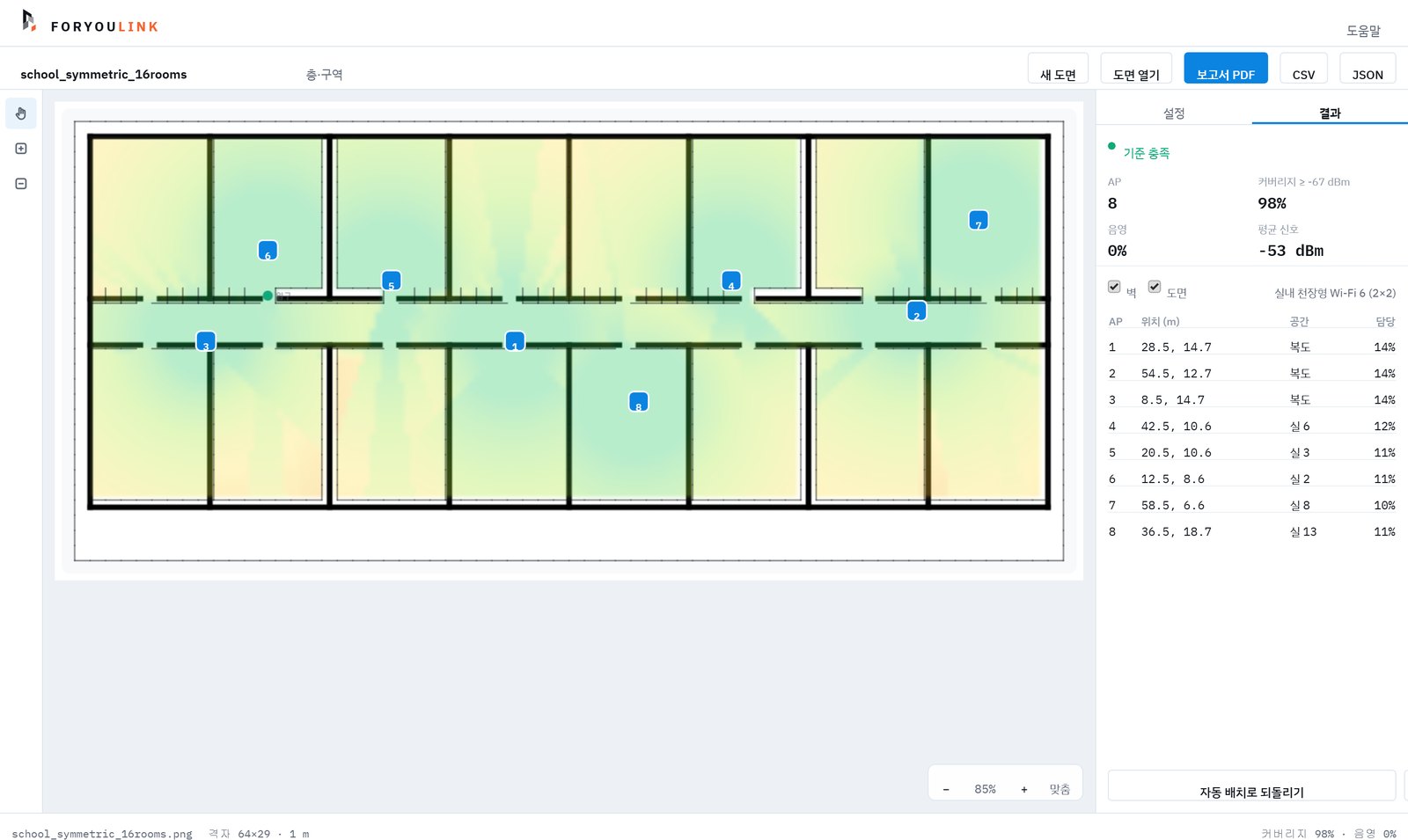Select AP marker 2 in the corridor
Image resolution: width=1408 pixels, height=840 pixels.
tap(916, 310)
